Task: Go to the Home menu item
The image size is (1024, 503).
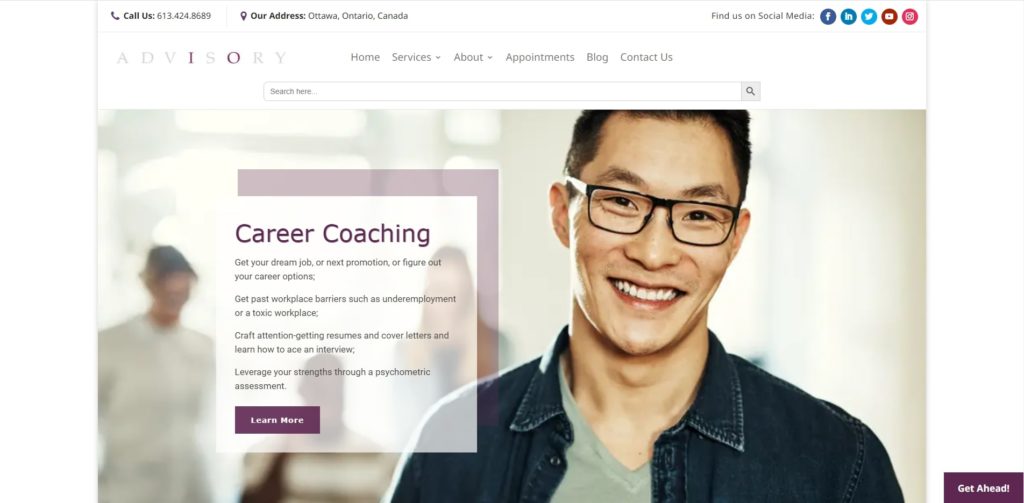Action: (365, 57)
